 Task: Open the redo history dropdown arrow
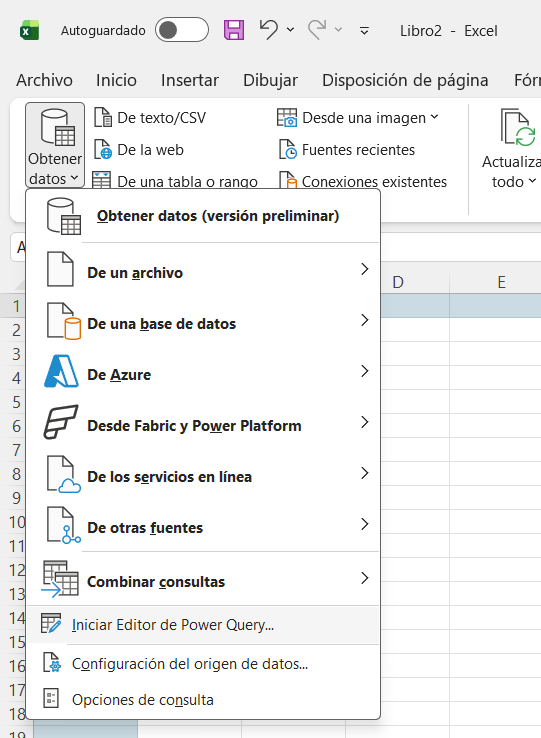338,30
